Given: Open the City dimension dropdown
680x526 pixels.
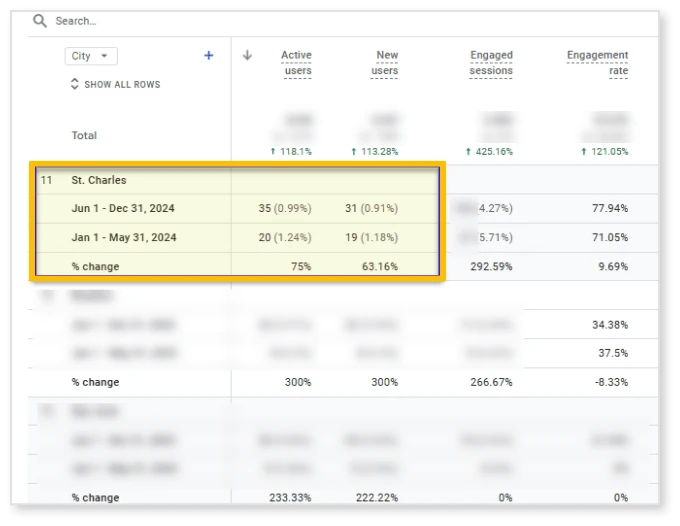Looking at the screenshot, I should [x=91, y=56].
